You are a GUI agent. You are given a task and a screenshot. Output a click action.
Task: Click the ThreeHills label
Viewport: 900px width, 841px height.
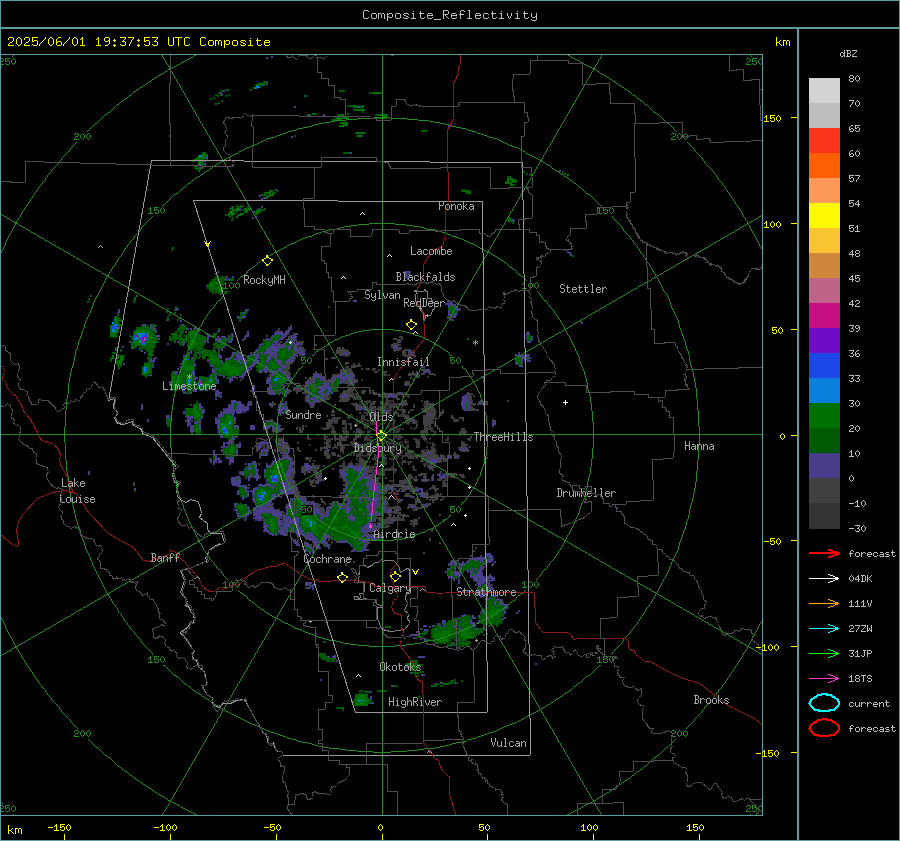tap(503, 437)
